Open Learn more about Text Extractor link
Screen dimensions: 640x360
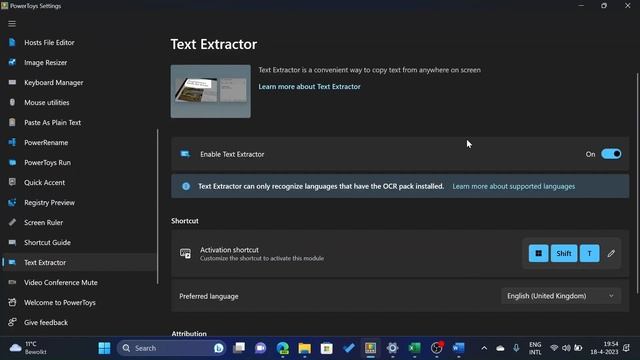click(309, 87)
